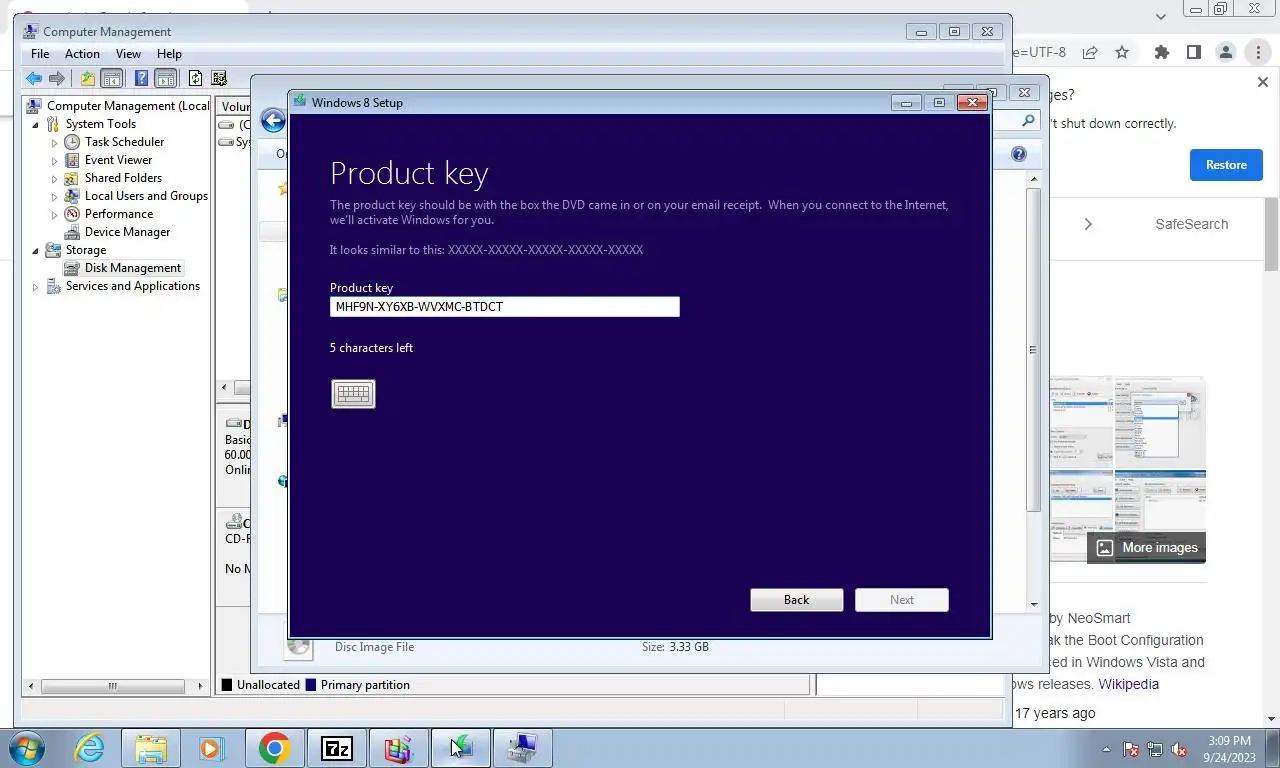Show hidden system tray icons arrow
This screenshot has height=768, width=1280.
pyautogui.click(x=1106, y=749)
